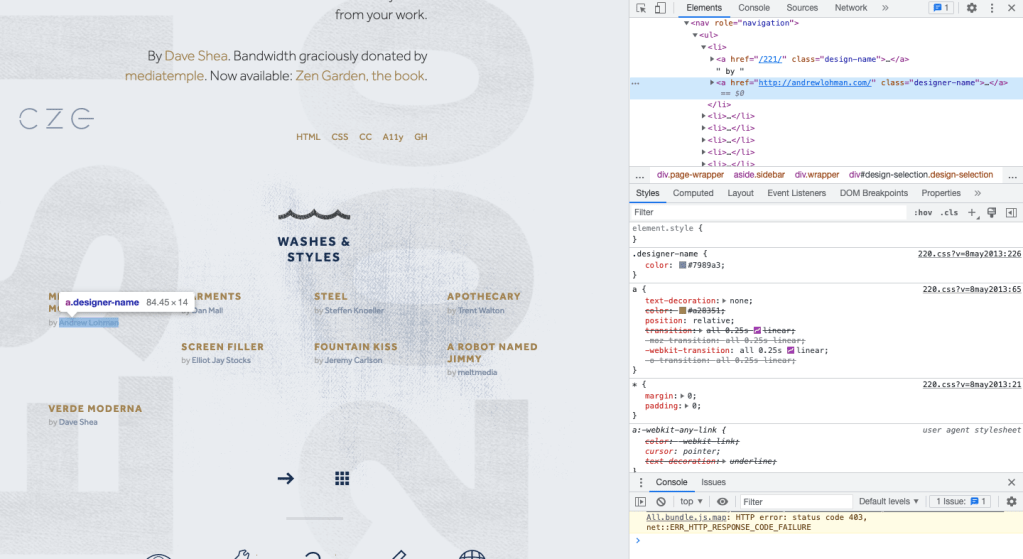Toggle the computed styles sidebar pane
Viewport: 1023px width, 559px height.
coord(1011,212)
